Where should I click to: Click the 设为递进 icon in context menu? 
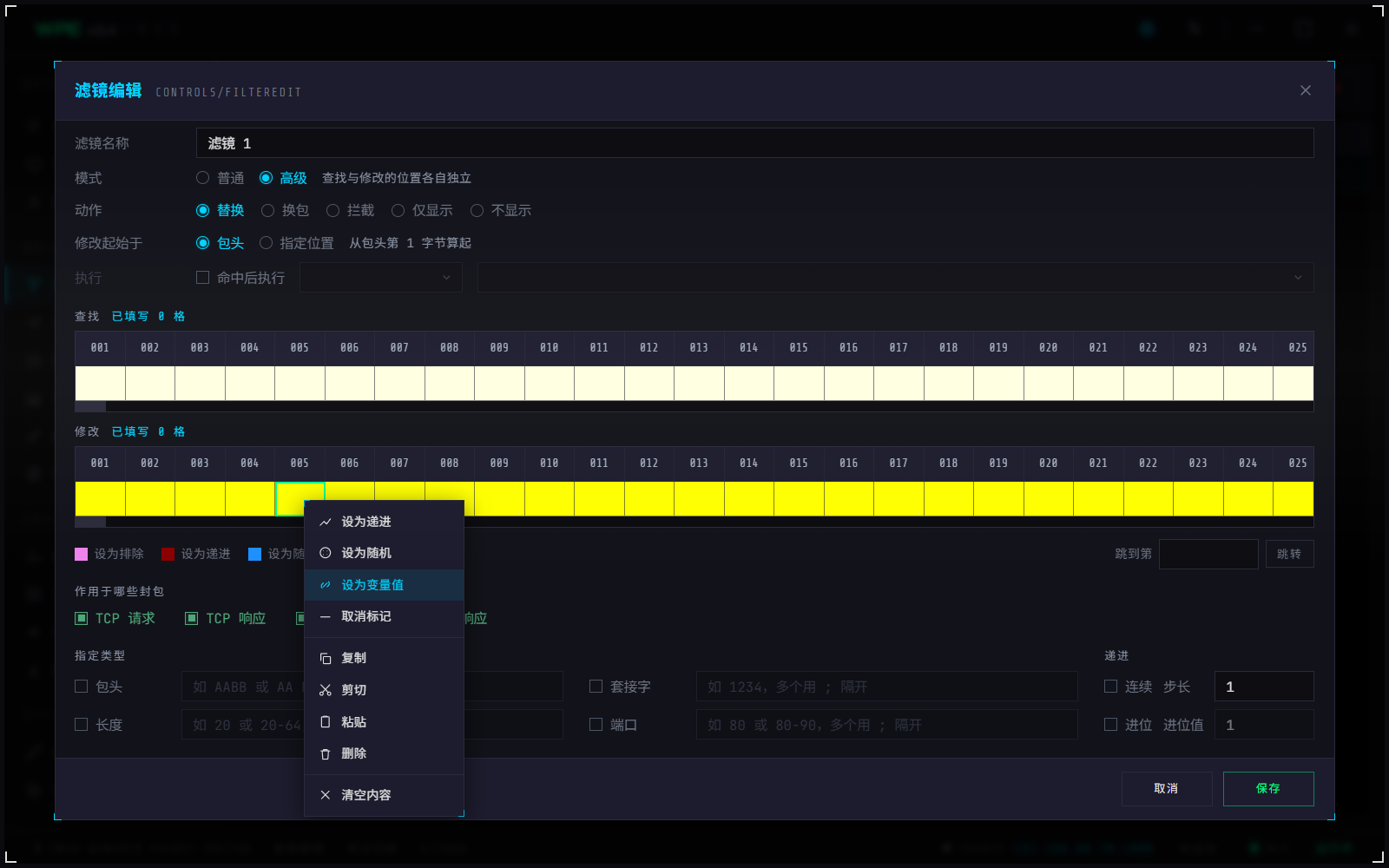click(326, 522)
